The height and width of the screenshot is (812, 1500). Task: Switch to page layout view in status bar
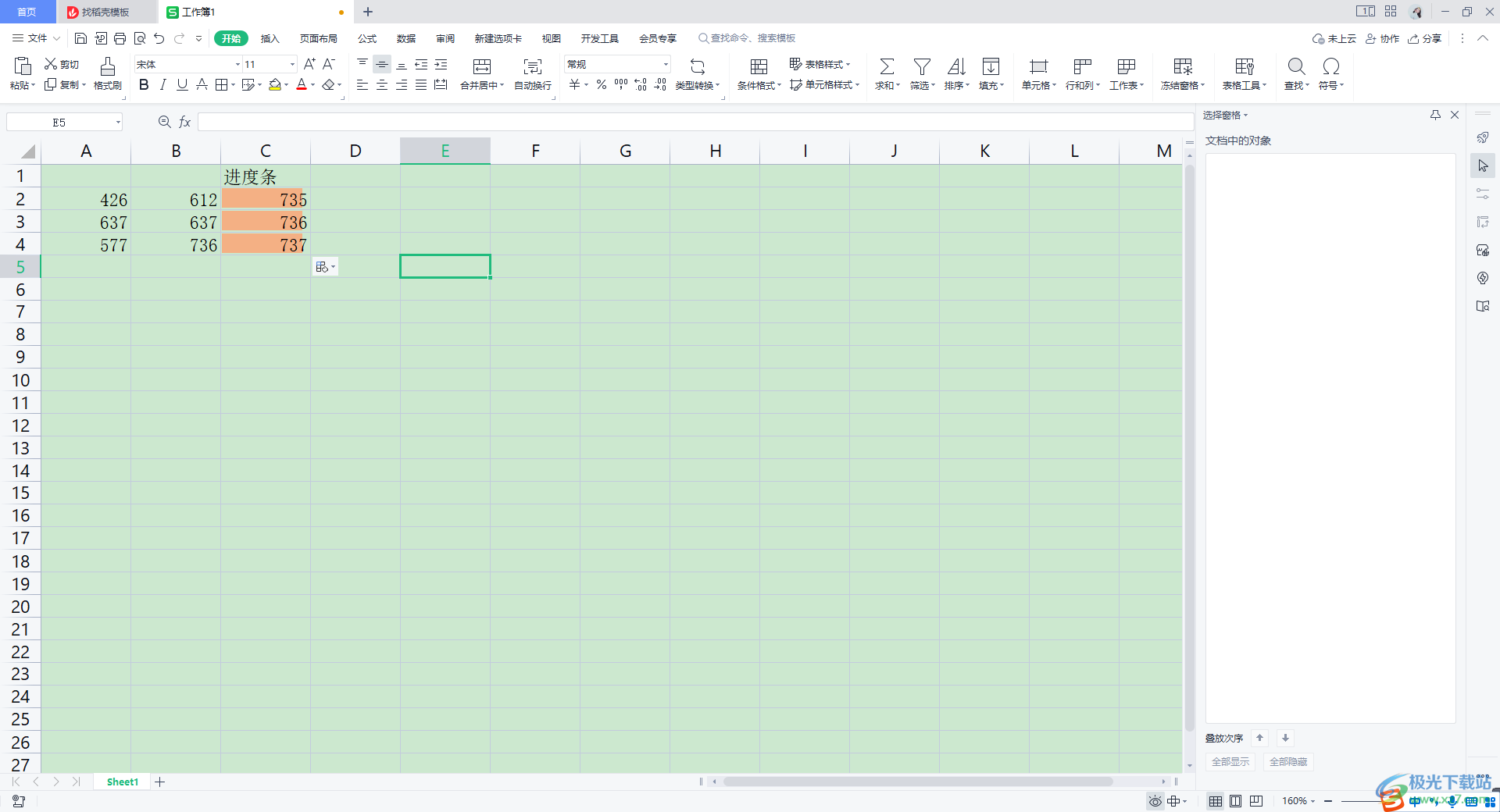[x=1235, y=801]
